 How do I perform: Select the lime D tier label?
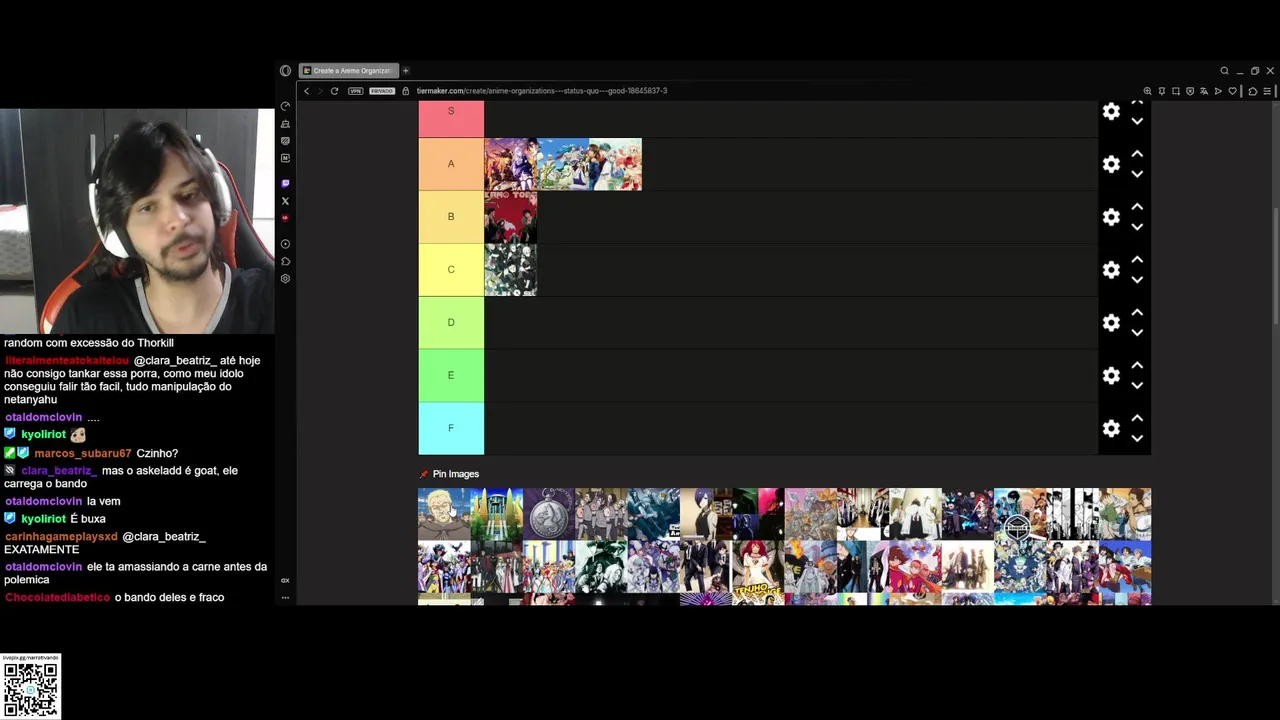point(451,322)
